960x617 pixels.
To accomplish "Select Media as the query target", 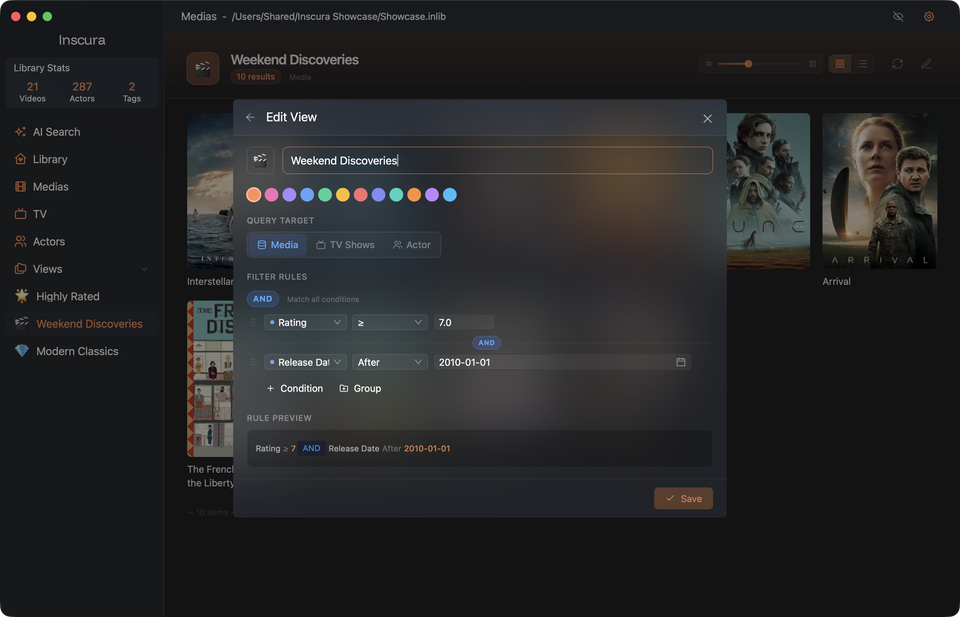I will [x=278, y=245].
